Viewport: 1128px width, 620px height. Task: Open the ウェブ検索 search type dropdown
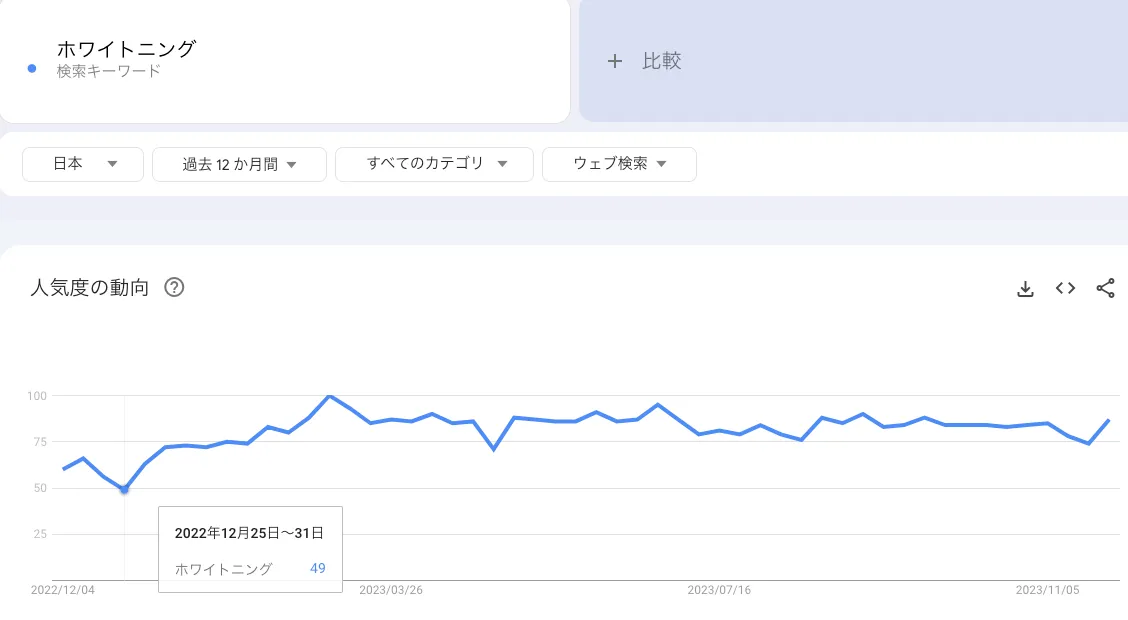coord(619,164)
